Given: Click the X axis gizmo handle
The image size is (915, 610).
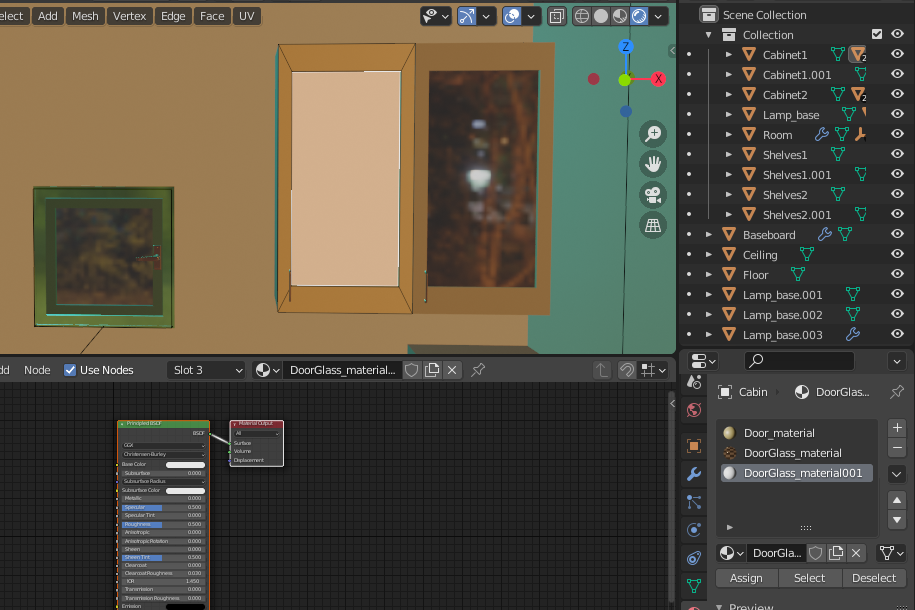Looking at the screenshot, I should 658,79.
